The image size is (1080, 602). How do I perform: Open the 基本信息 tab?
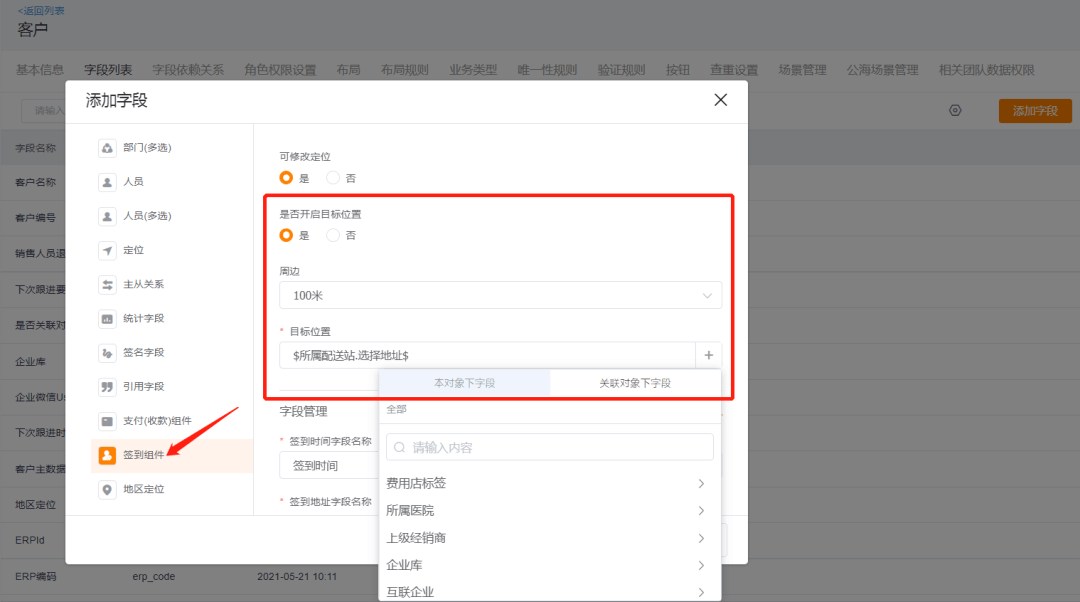[x=40, y=70]
